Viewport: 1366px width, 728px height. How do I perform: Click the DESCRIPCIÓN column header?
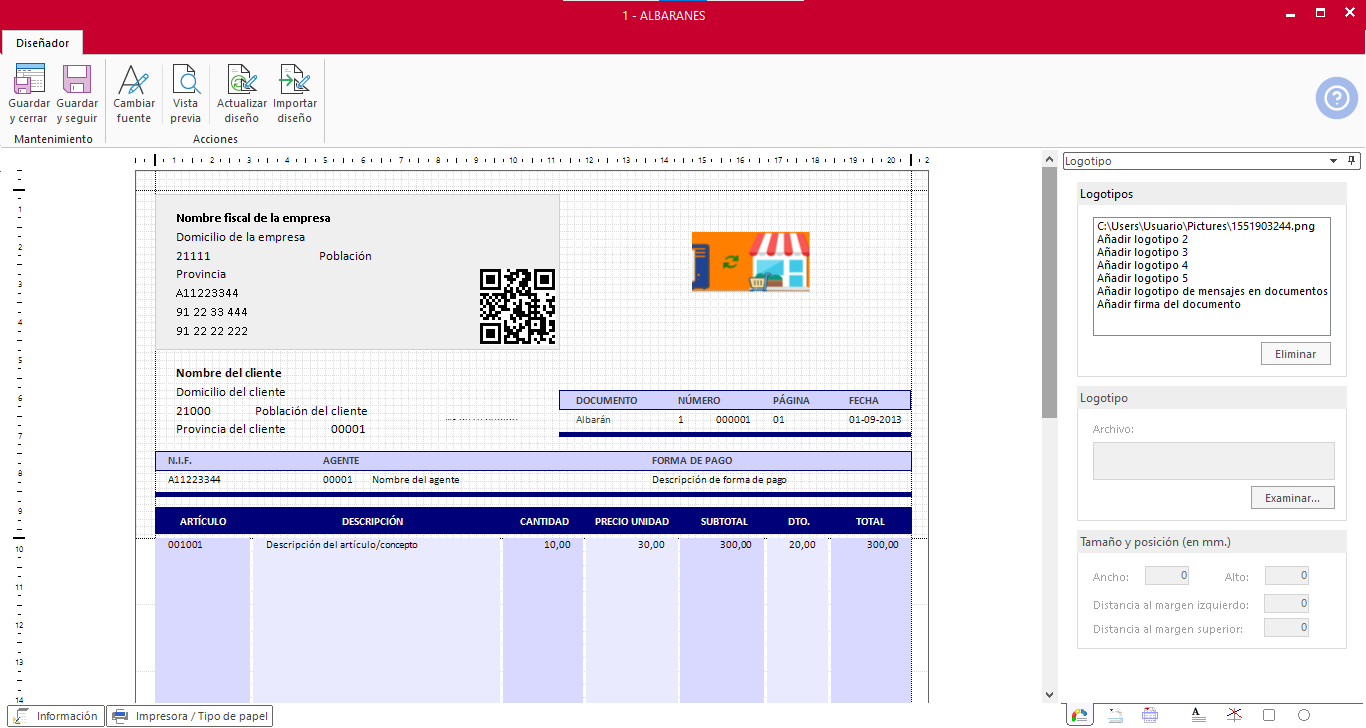click(373, 522)
